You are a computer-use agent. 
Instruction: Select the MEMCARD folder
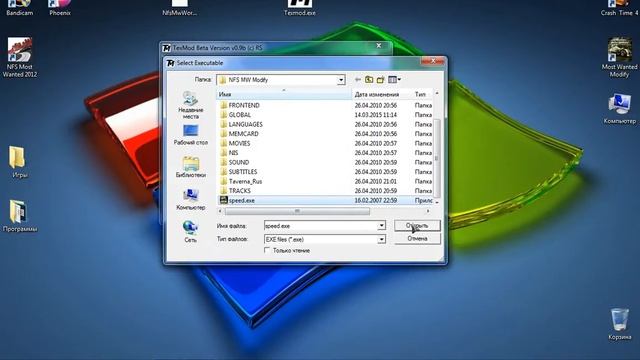(243, 134)
